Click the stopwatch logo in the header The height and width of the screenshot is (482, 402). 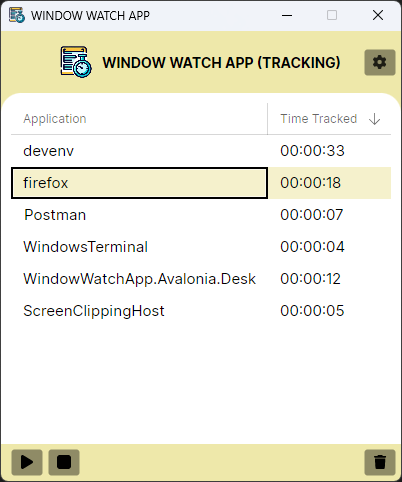click(76, 62)
